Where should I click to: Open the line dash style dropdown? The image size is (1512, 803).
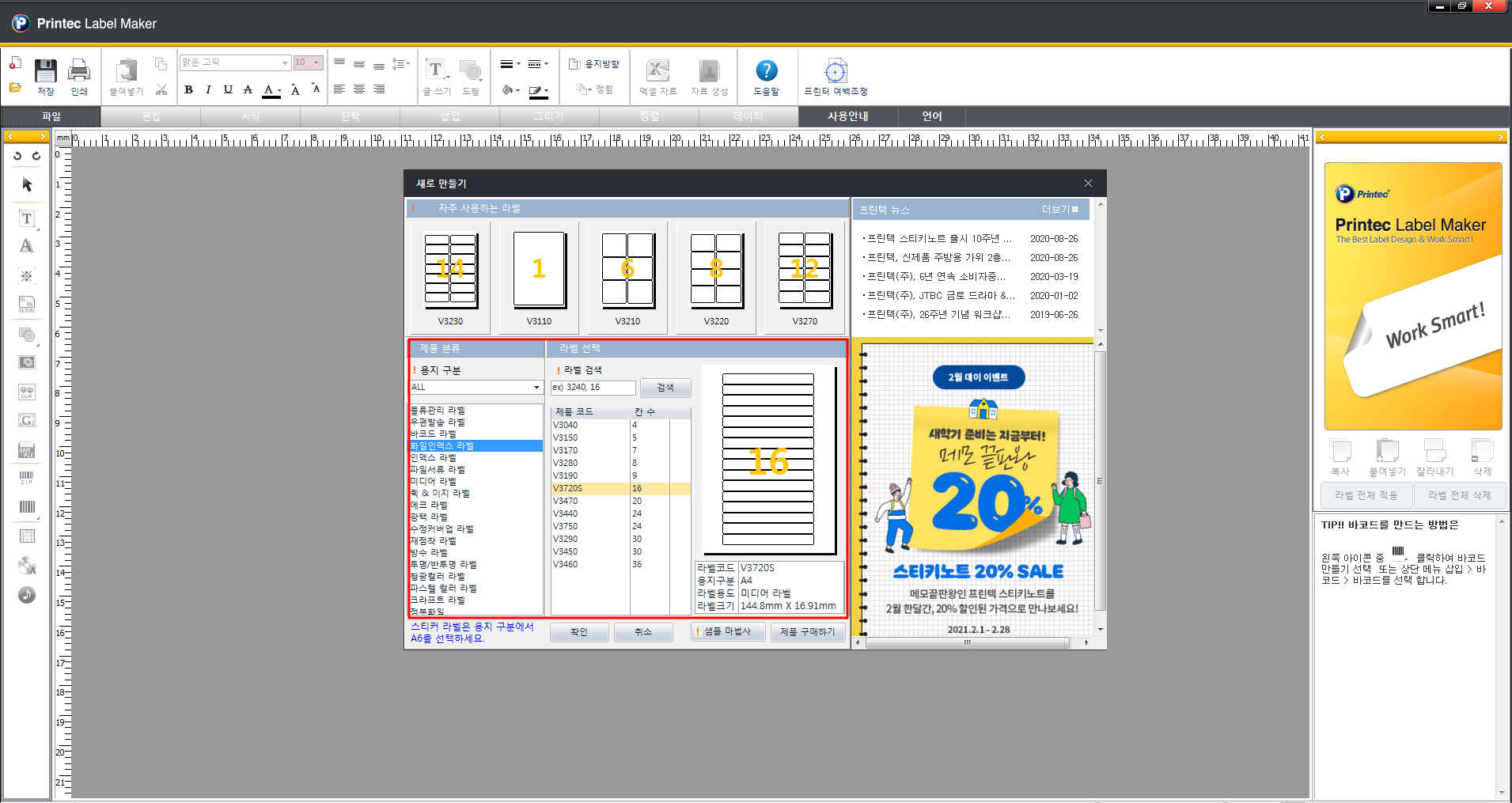(x=538, y=64)
